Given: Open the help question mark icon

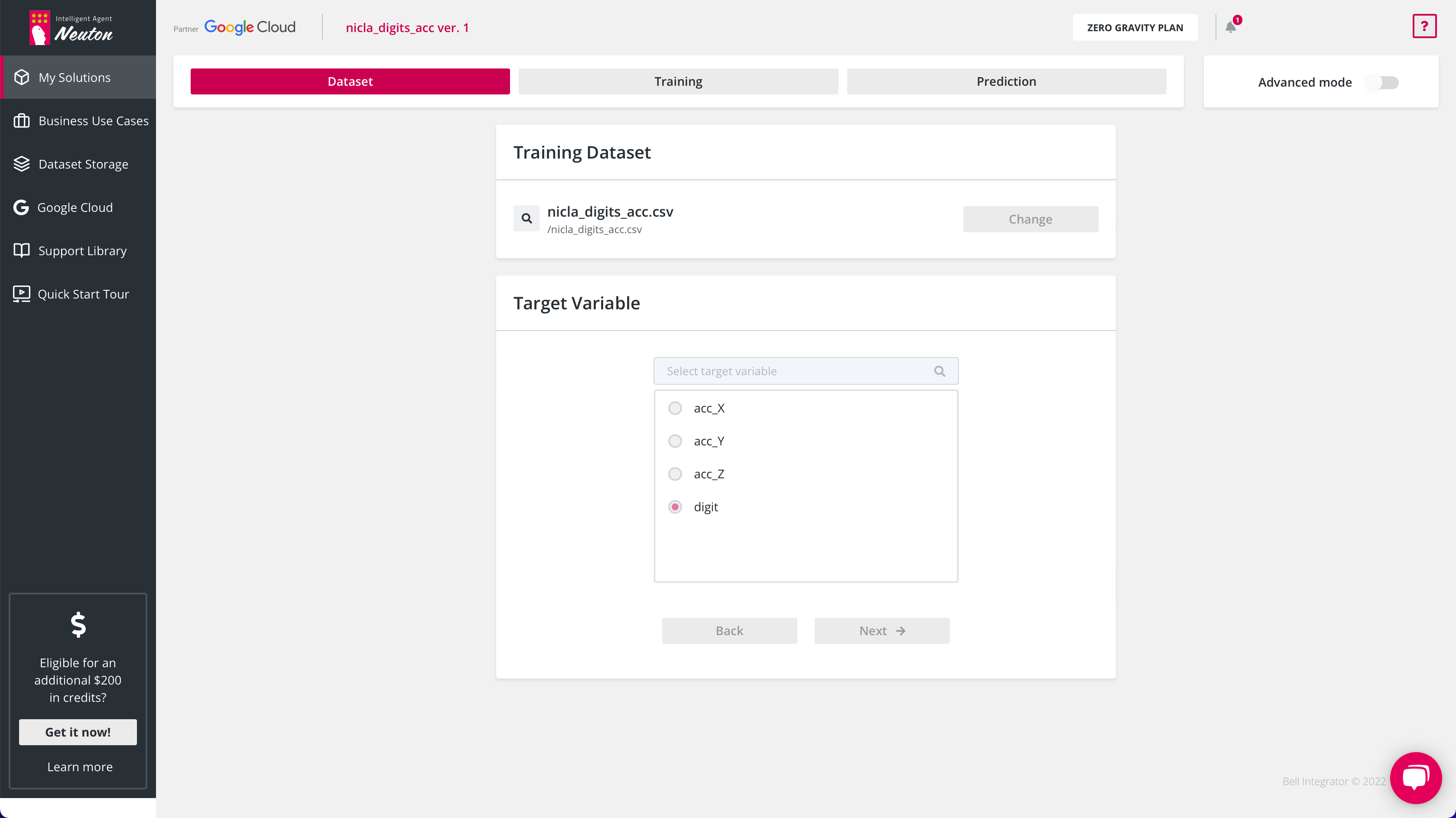Looking at the screenshot, I should [1424, 26].
